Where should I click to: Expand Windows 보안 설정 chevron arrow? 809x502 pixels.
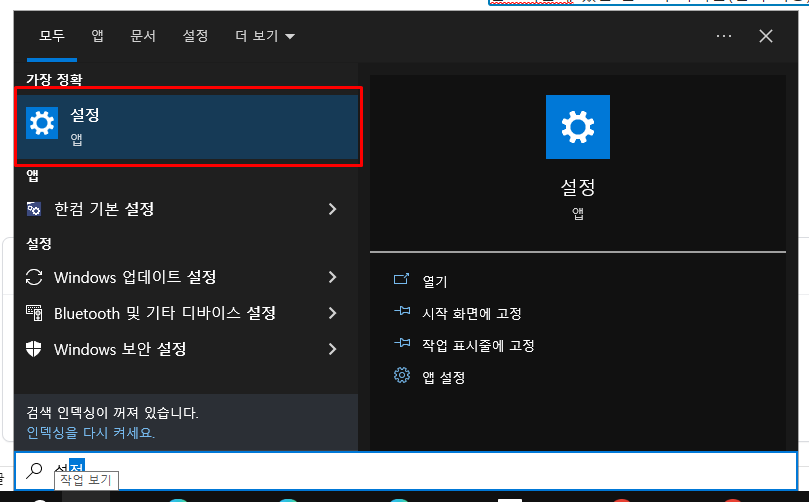[333, 349]
